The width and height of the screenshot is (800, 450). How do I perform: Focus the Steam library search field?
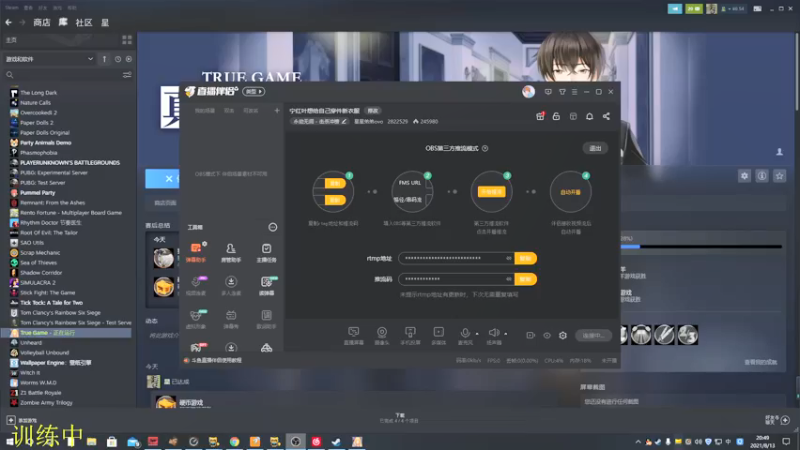pyautogui.click(x=63, y=75)
